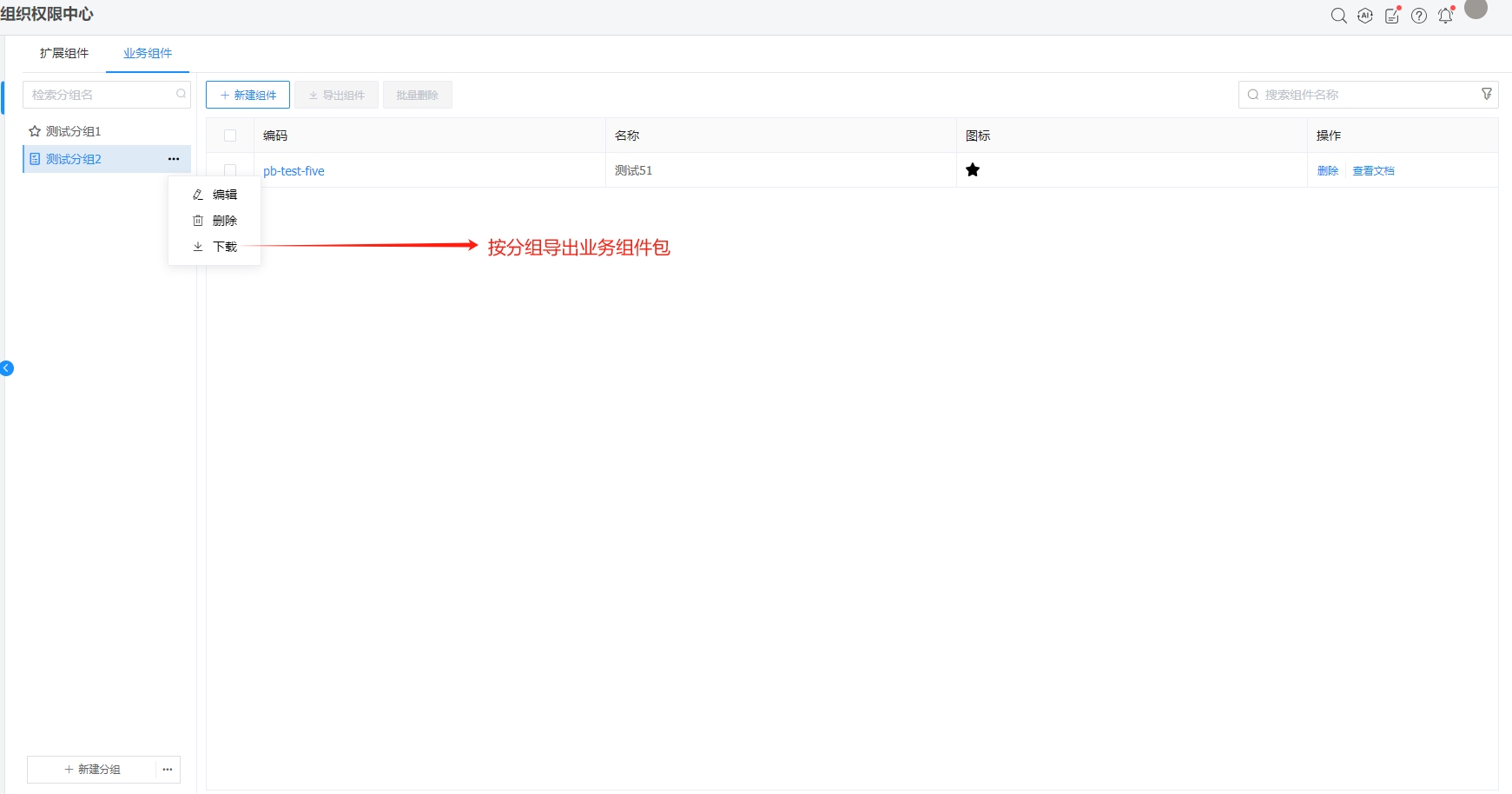This screenshot has height=794, width=1512.
Task: Open the notification bell
Action: tap(1446, 16)
